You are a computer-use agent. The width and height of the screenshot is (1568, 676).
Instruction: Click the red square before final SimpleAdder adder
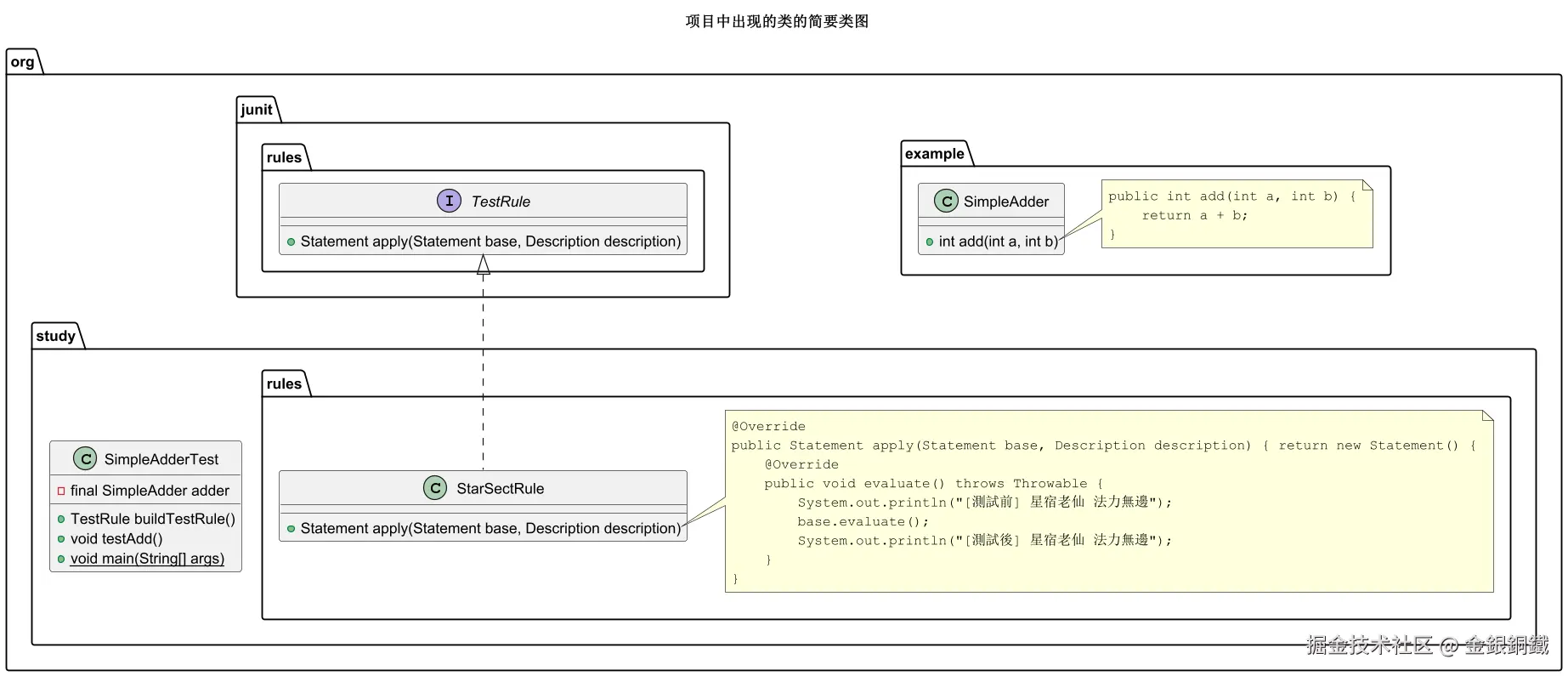[x=61, y=491]
